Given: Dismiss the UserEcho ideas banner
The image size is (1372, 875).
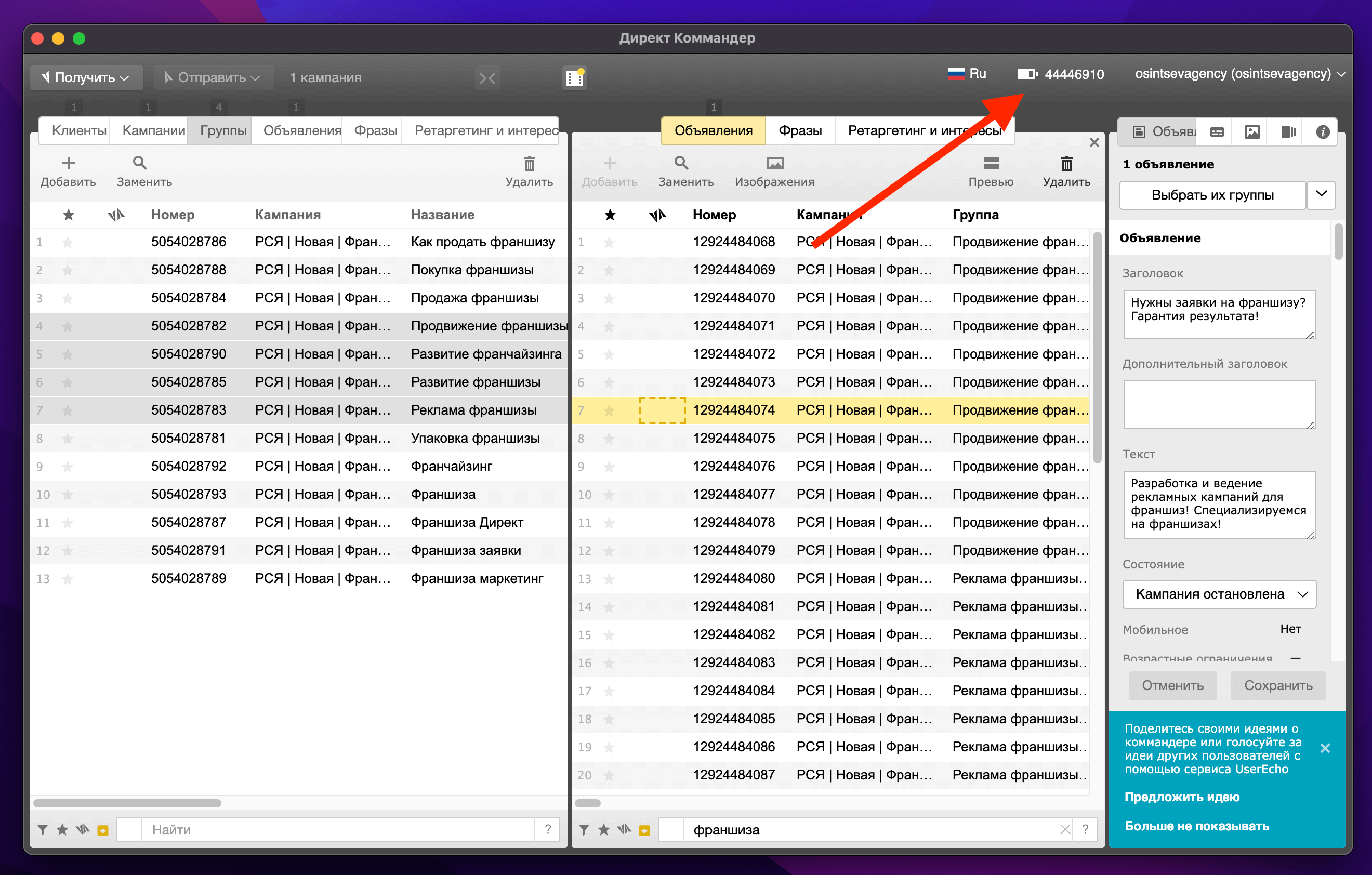Looking at the screenshot, I should point(1325,749).
